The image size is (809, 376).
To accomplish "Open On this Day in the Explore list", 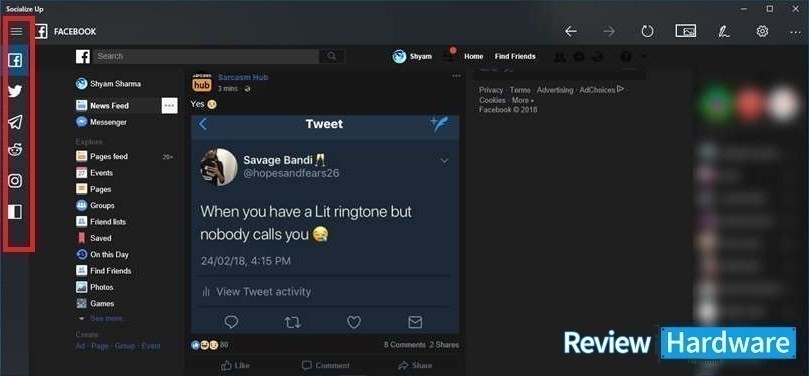I will (x=102, y=254).
